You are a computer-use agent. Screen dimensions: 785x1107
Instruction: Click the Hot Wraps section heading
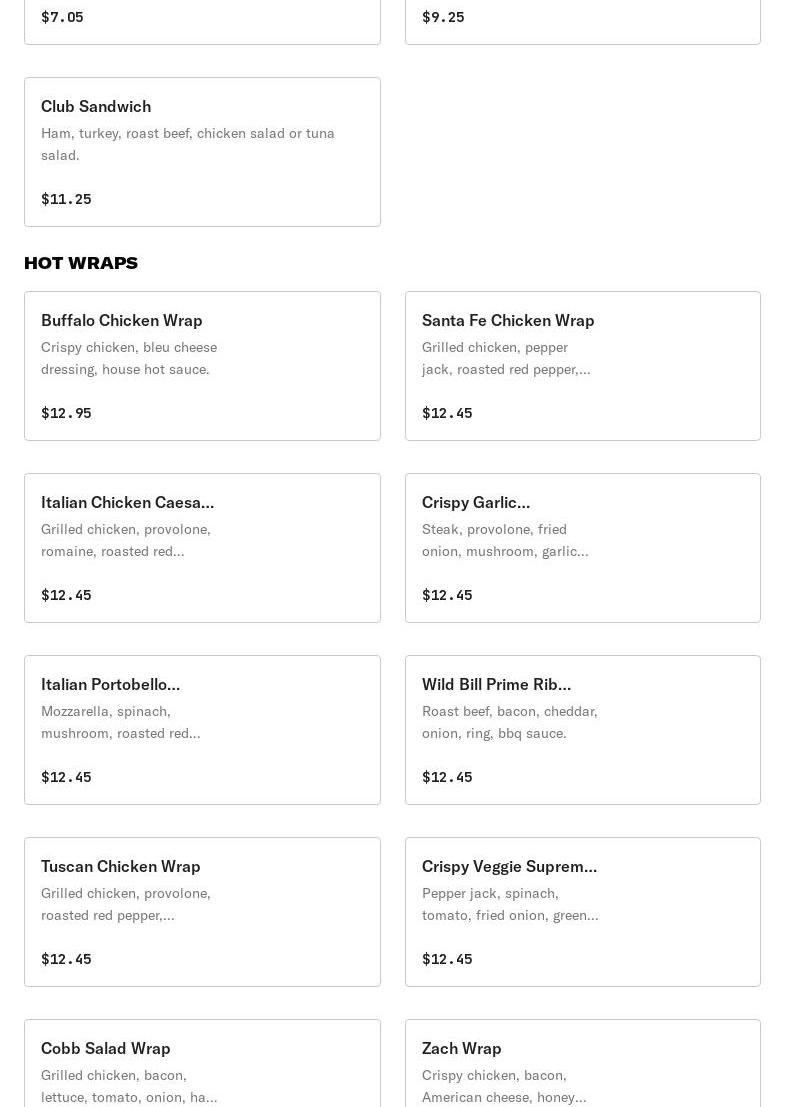pyautogui.click(x=81, y=263)
